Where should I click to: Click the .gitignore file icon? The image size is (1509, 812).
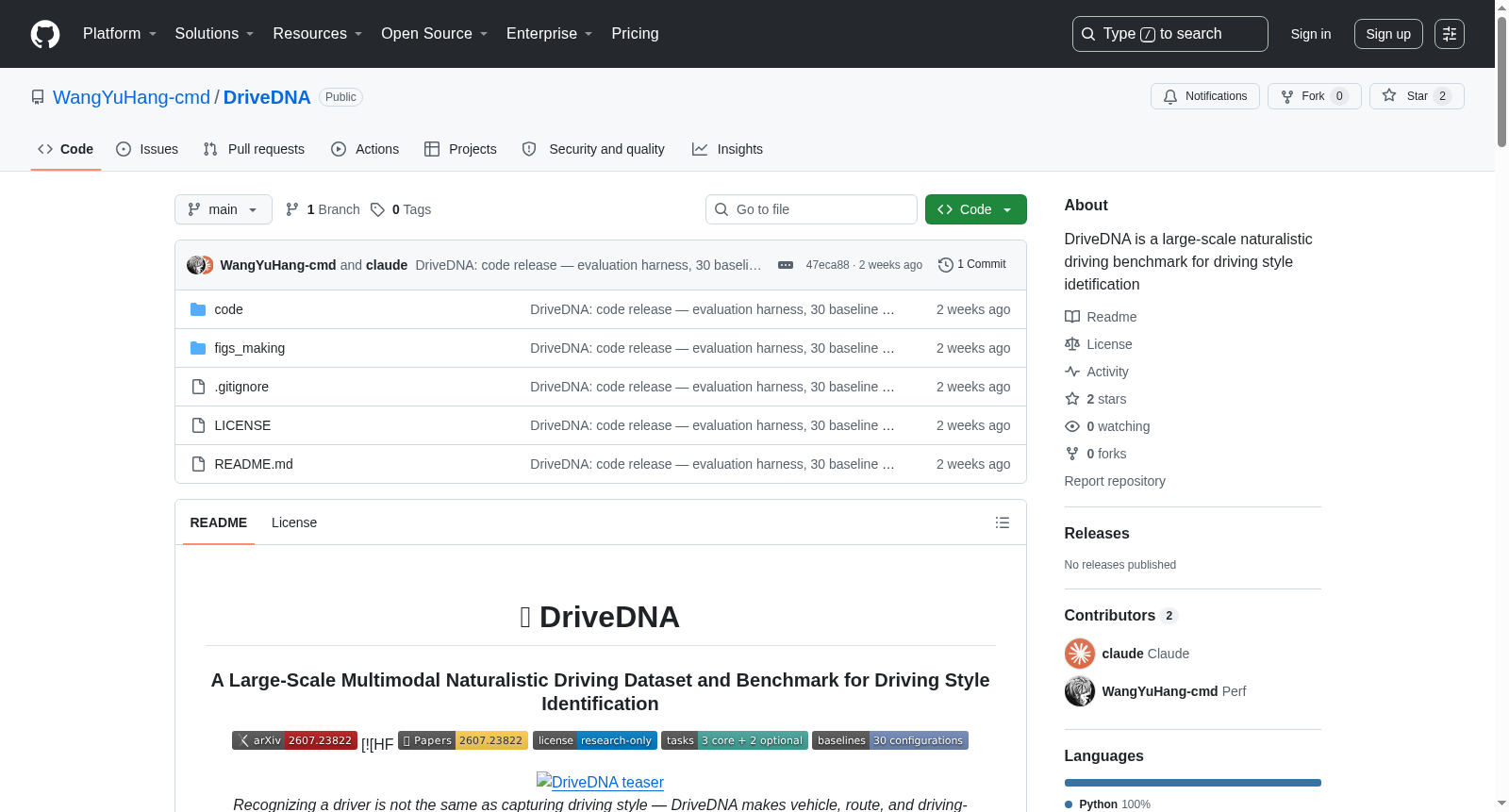click(x=198, y=387)
